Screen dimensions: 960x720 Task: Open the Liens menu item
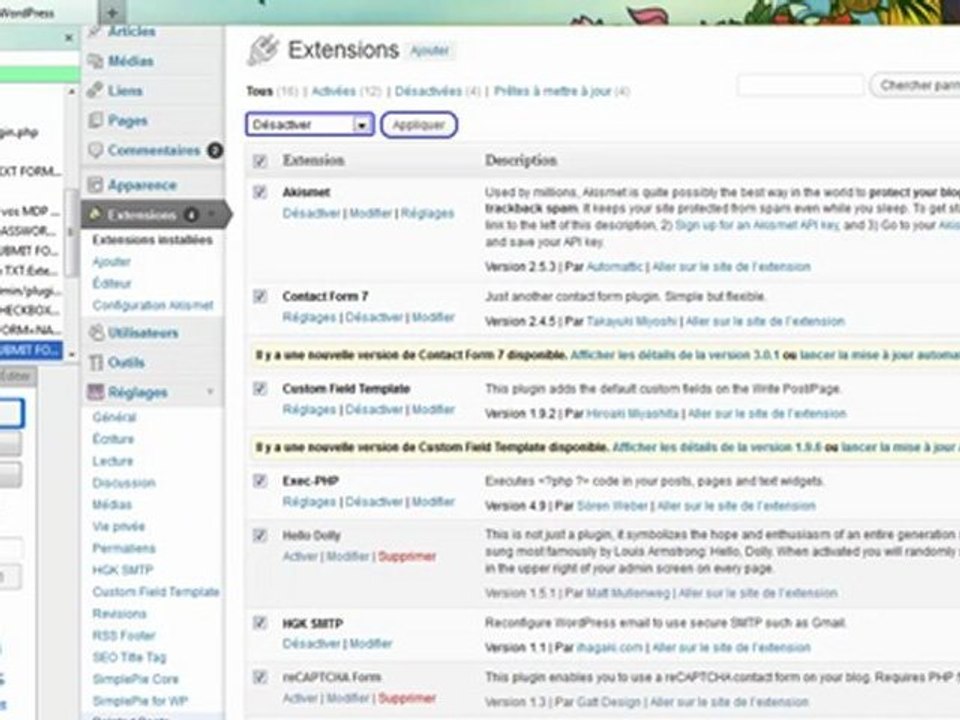125,91
